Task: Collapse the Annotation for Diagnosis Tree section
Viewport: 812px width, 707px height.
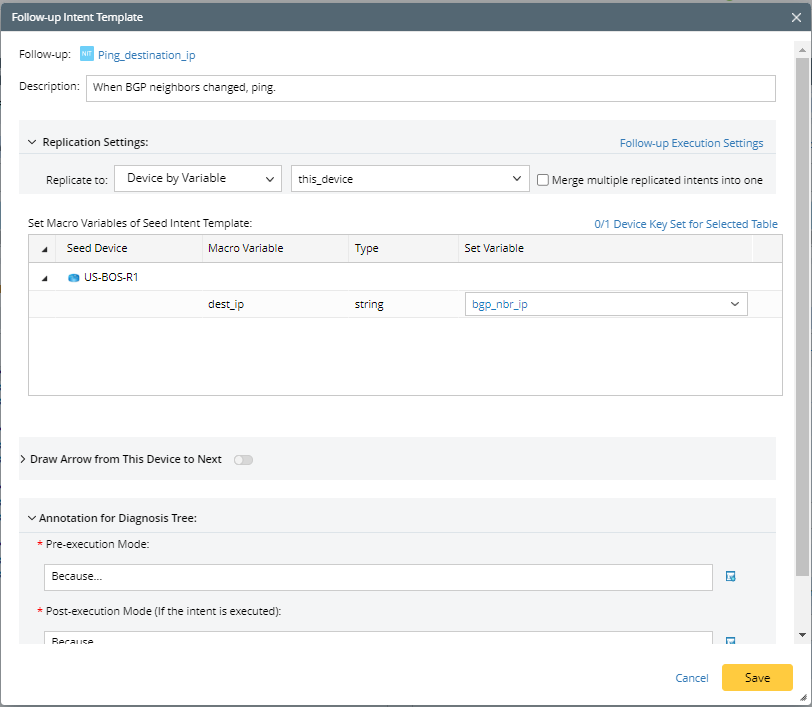Action: pos(31,518)
